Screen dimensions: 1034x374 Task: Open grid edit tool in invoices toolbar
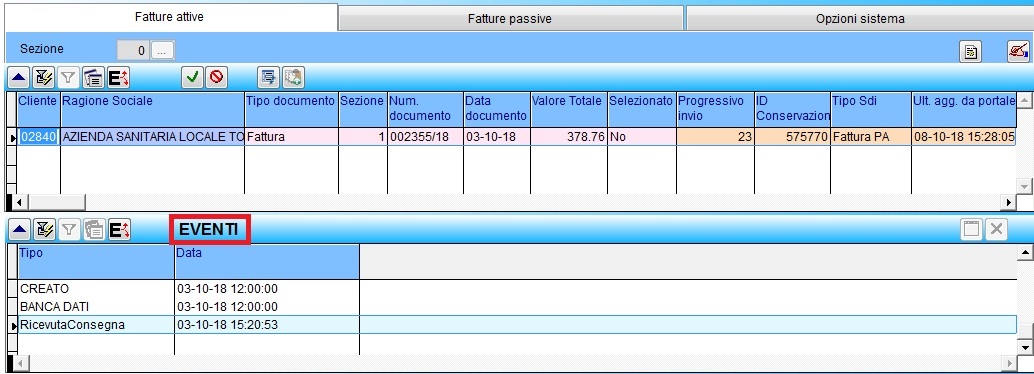click(x=44, y=78)
